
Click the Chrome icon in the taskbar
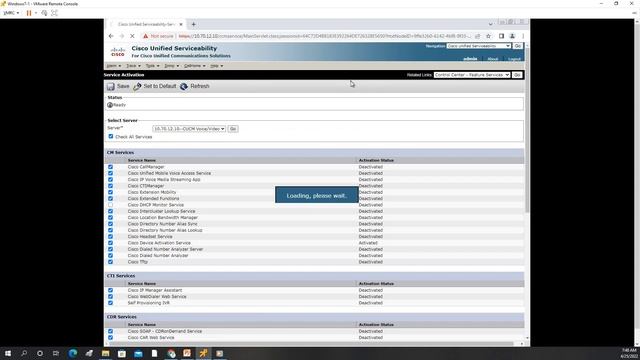click(171, 353)
